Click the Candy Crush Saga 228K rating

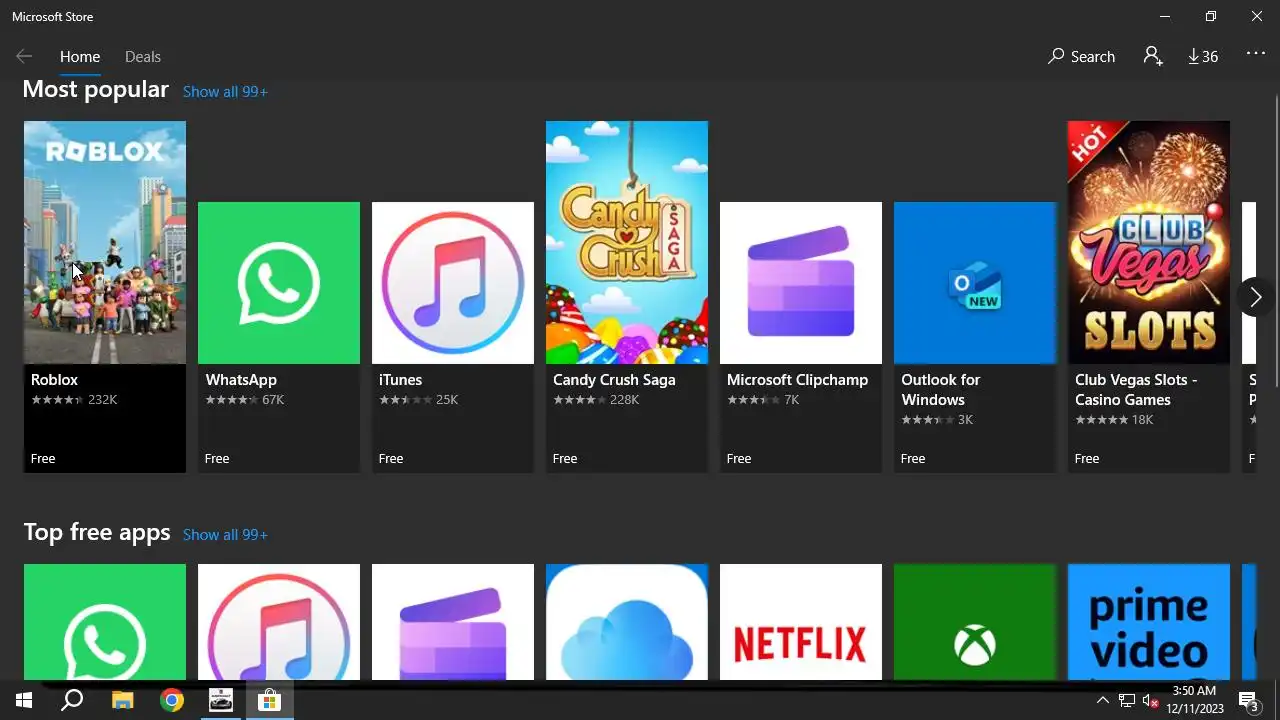click(x=596, y=400)
